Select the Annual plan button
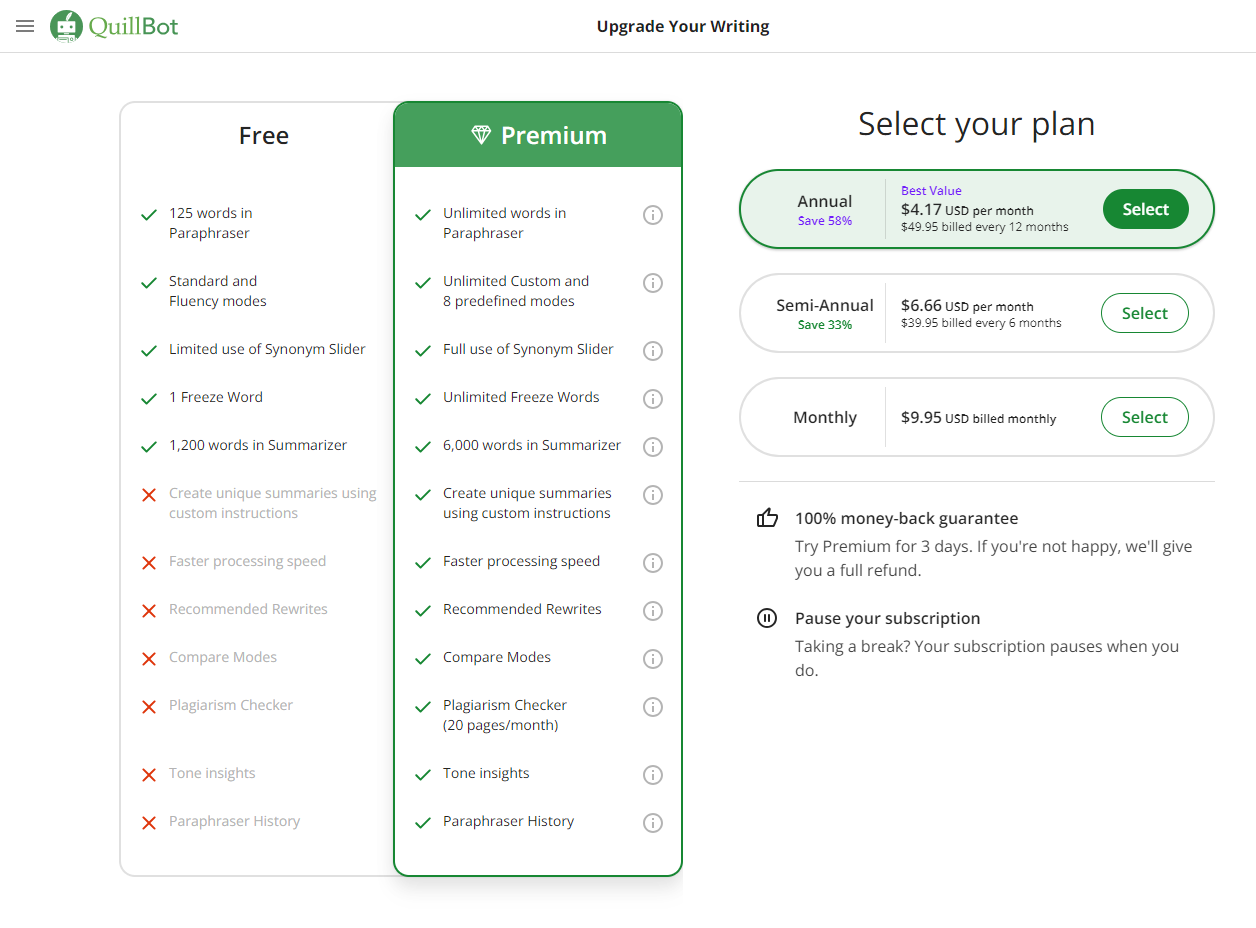Image resolution: width=1256 pixels, height=928 pixels. click(1145, 209)
